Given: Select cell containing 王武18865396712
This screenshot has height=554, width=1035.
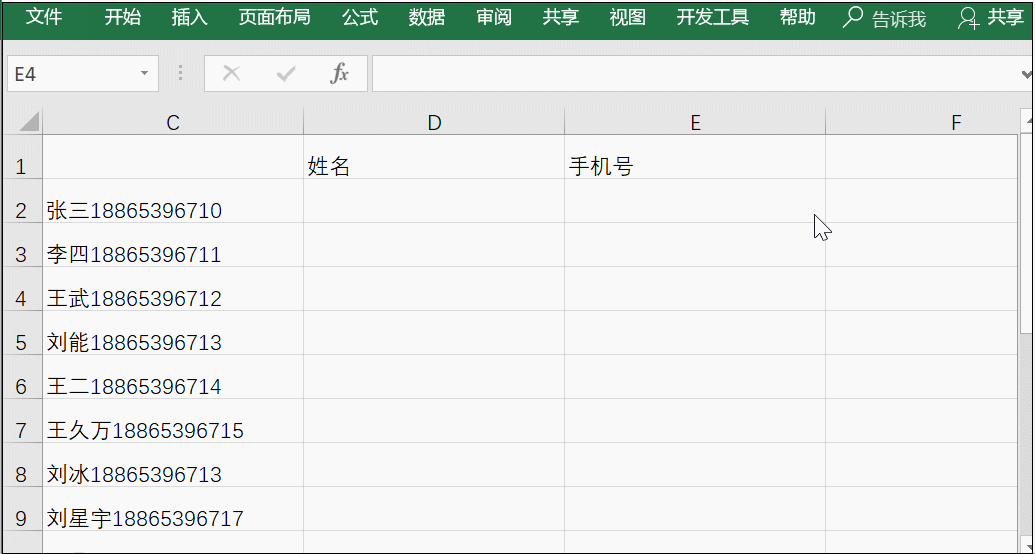Looking at the screenshot, I should coord(173,289).
